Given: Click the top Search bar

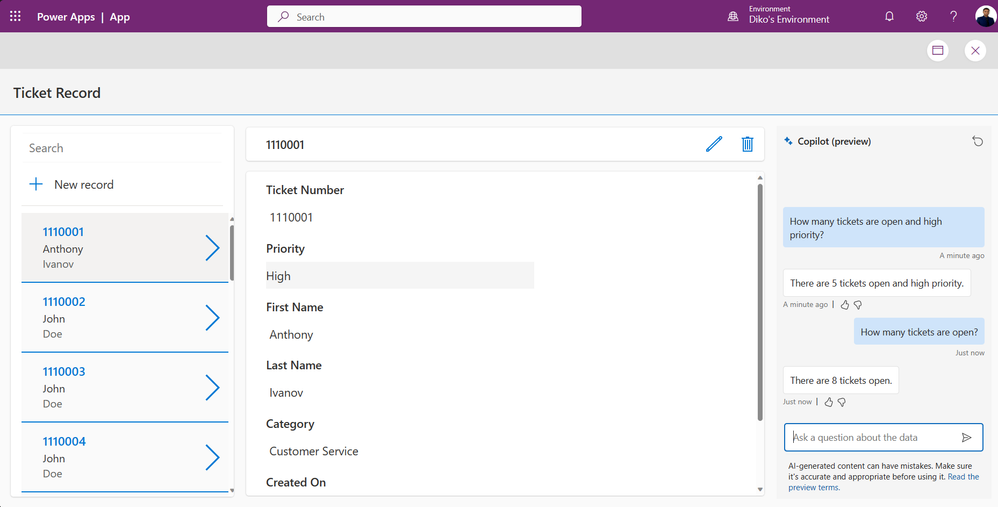Looking at the screenshot, I should 424,17.
